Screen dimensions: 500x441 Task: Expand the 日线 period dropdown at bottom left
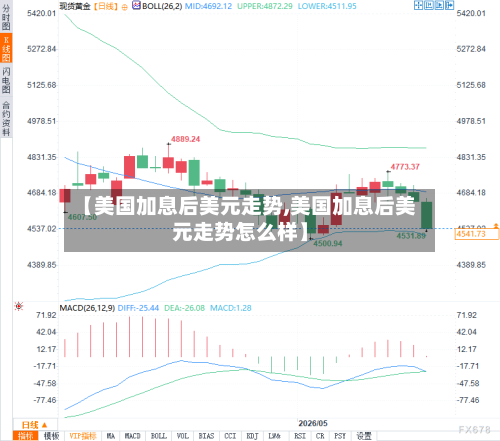coord(35,425)
